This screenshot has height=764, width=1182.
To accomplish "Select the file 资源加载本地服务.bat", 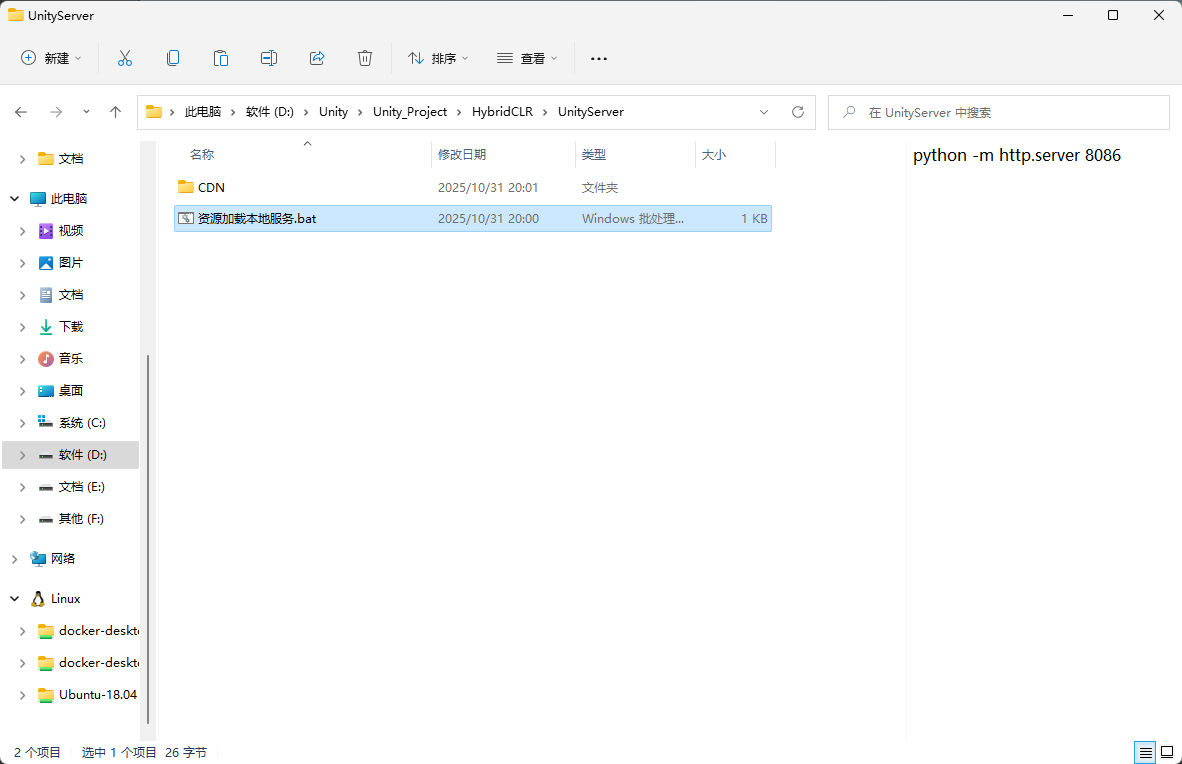I will tap(473, 219).
